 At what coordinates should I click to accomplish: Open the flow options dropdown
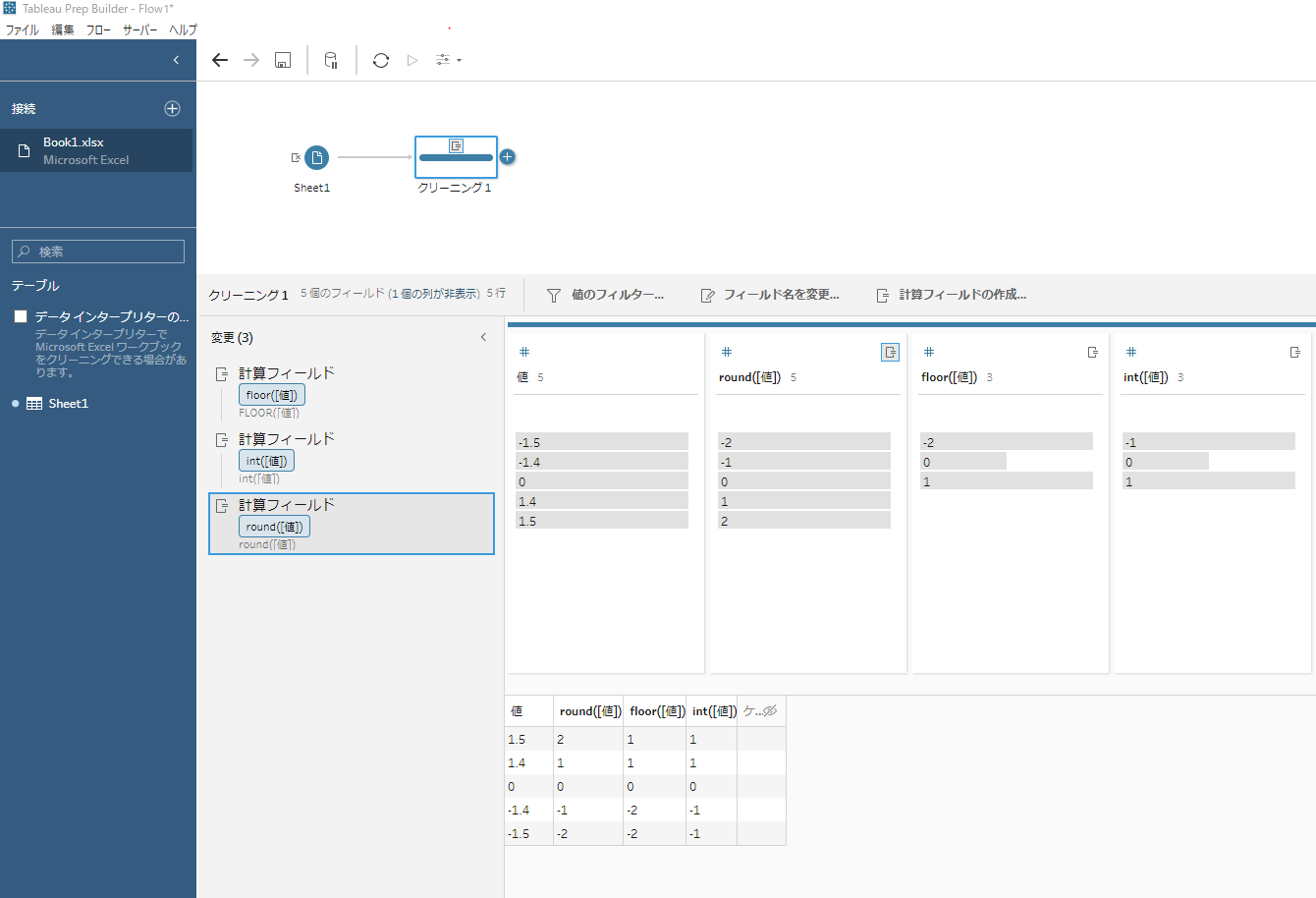tap(449, 60)
